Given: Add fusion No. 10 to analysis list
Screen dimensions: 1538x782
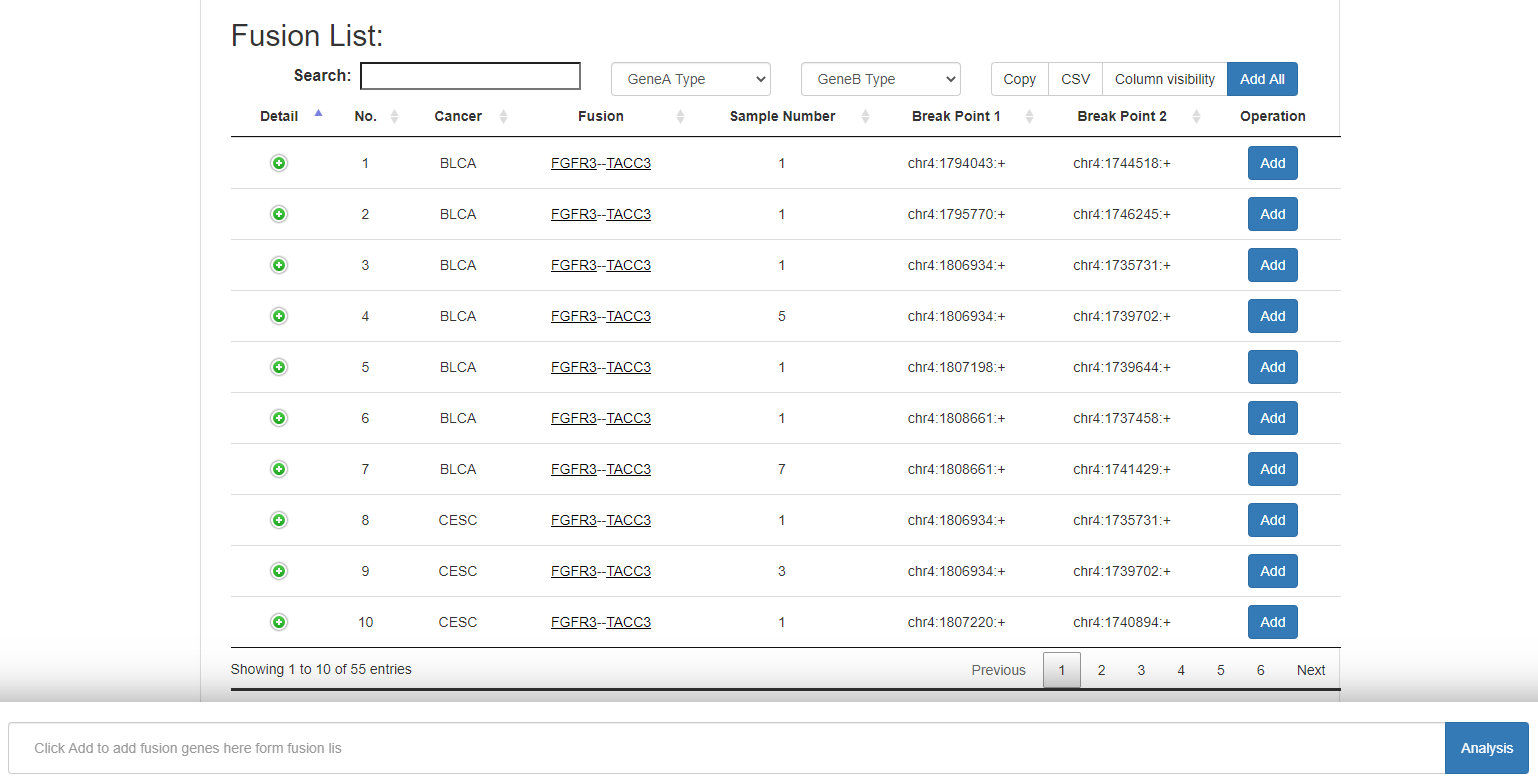Looking at the screenshot, I should [1273, 622].
